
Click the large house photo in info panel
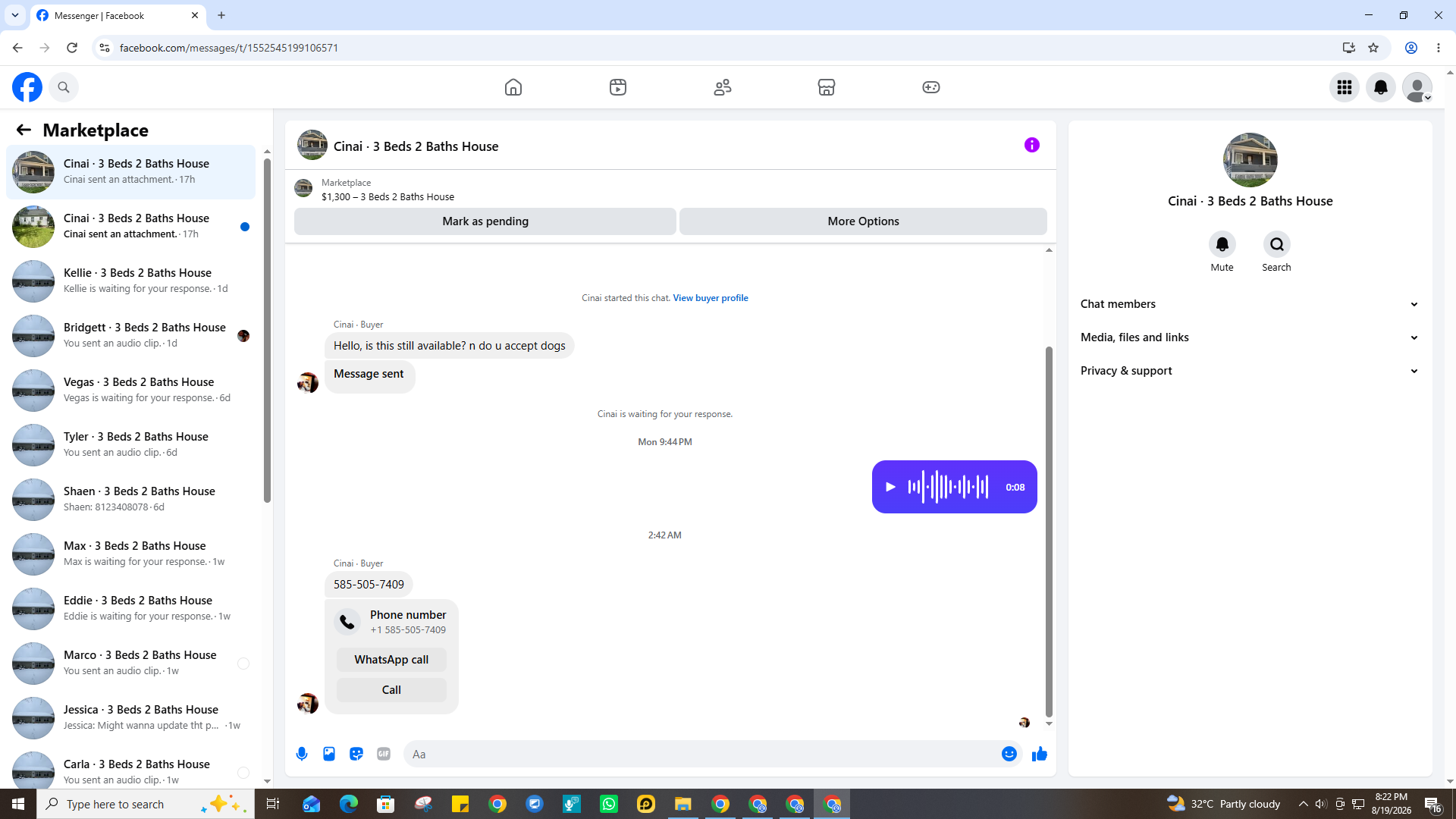pos(1250,160)
